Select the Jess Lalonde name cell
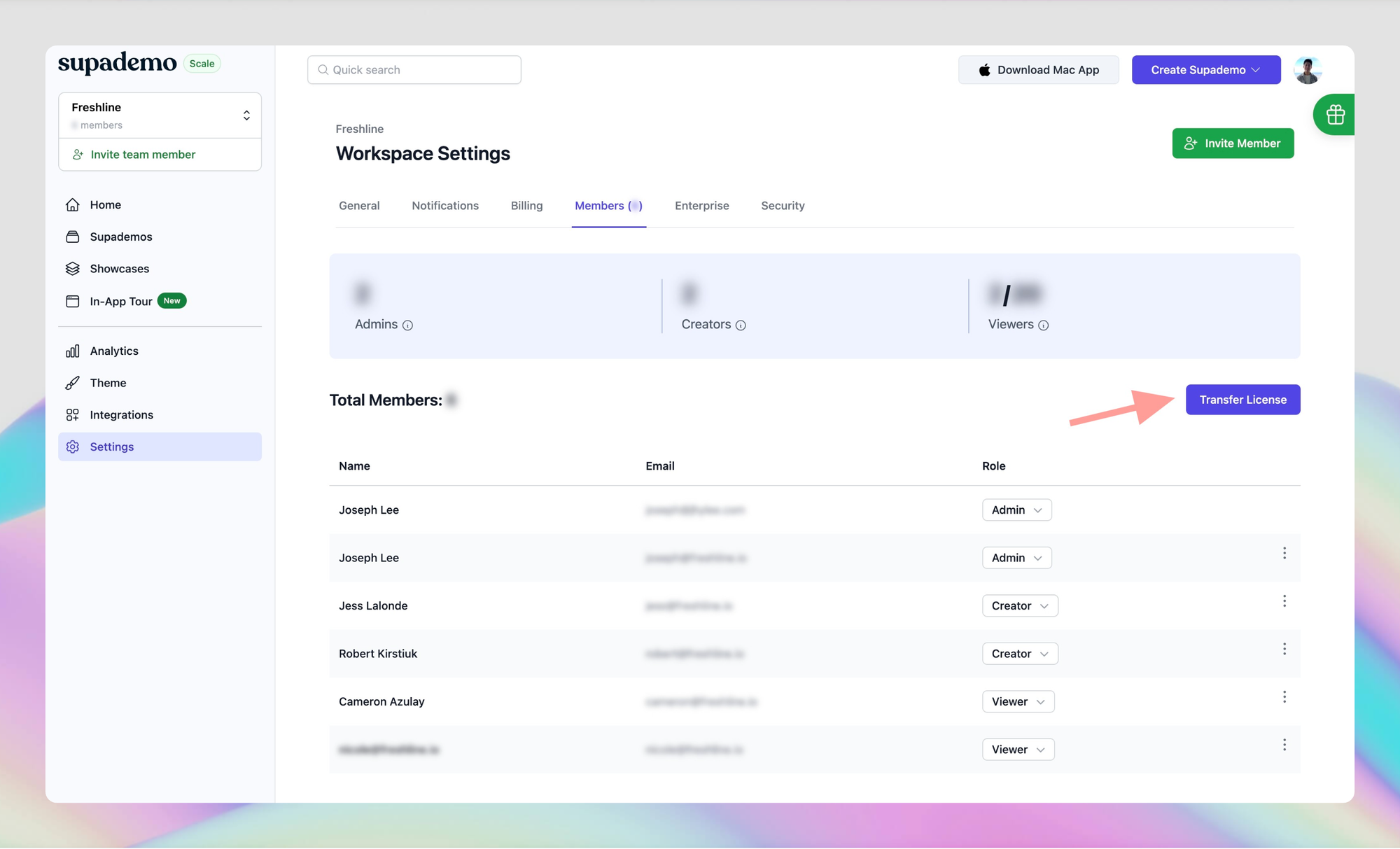 point(373,606)
